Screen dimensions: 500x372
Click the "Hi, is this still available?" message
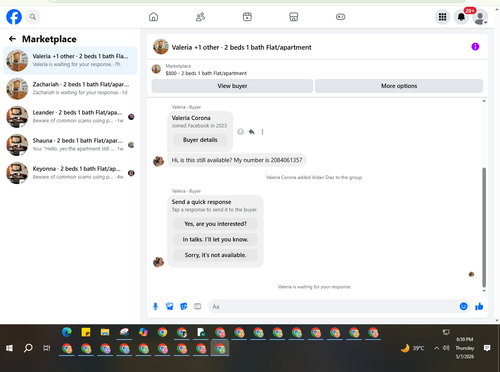237,160
